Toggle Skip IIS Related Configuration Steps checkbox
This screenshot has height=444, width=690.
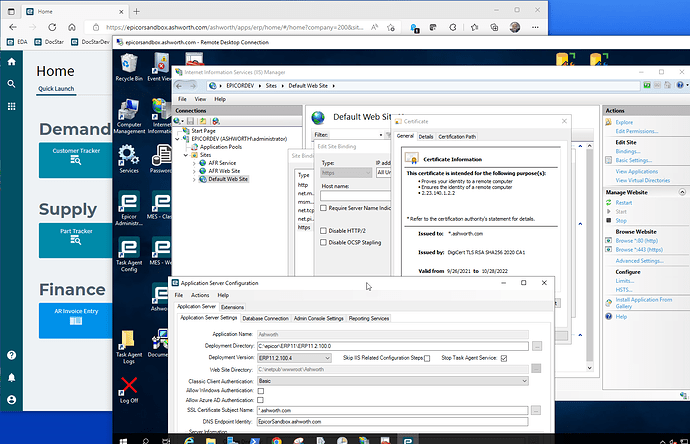click(x=427, y=358)
